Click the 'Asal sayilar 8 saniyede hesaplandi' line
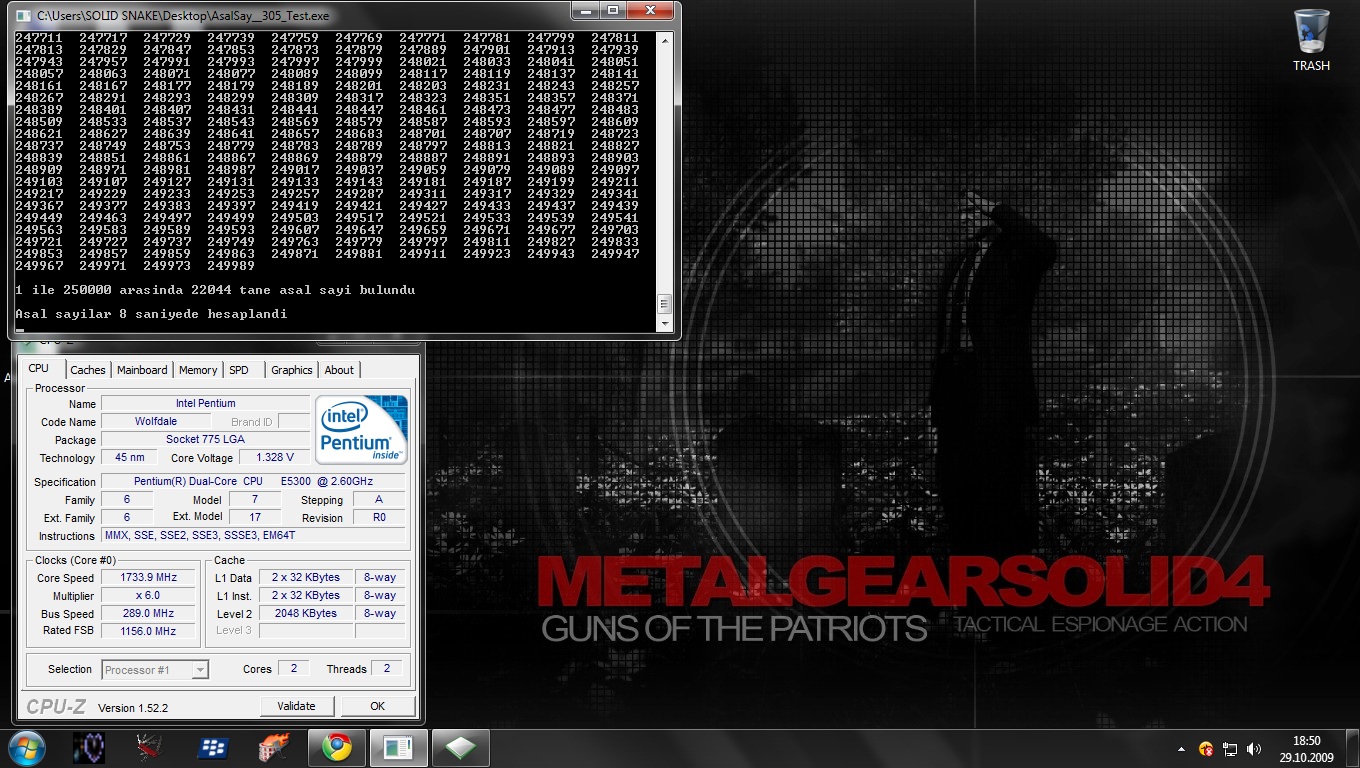This screenshot has height=768, width=1360. click(x=151, y=314)
